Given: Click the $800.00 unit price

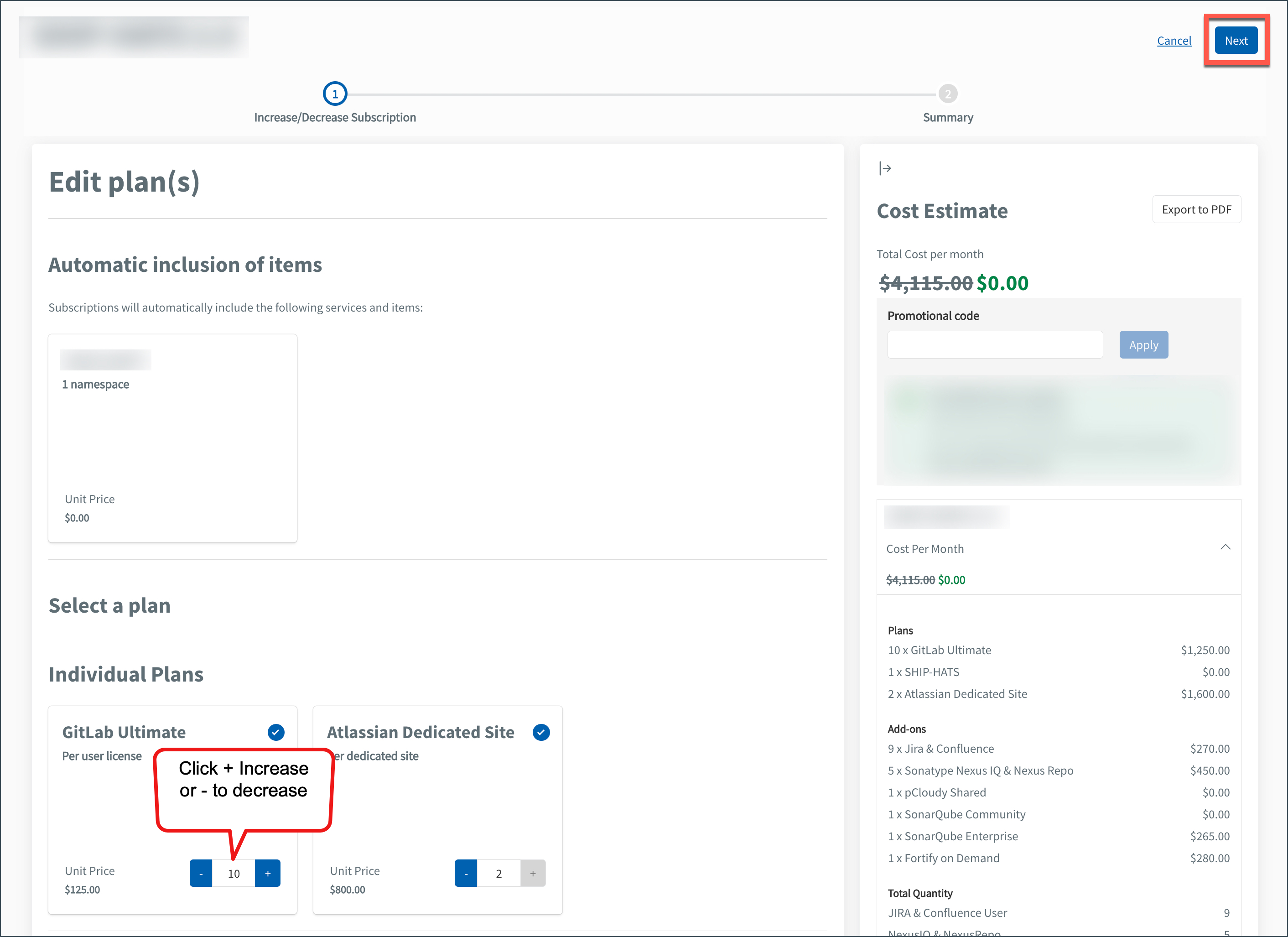Looking at the screenshot, I should point(348,889).
